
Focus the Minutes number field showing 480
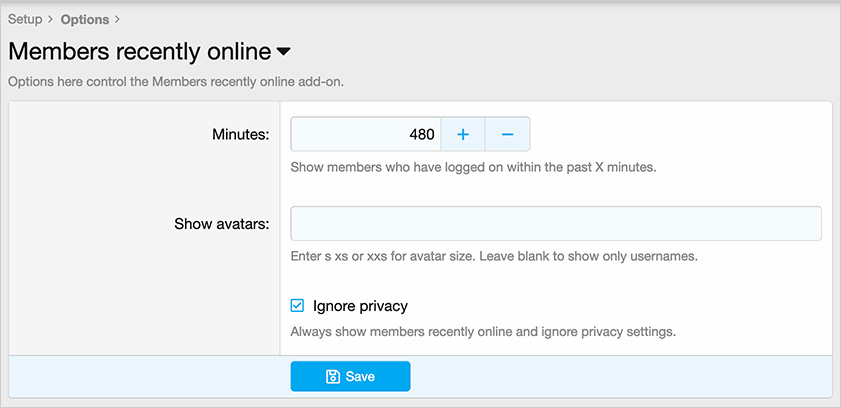(366, 134)
